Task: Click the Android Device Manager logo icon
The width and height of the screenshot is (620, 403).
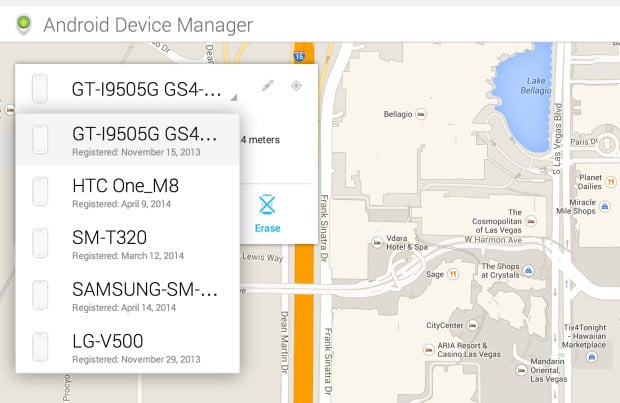Action: 24,24
